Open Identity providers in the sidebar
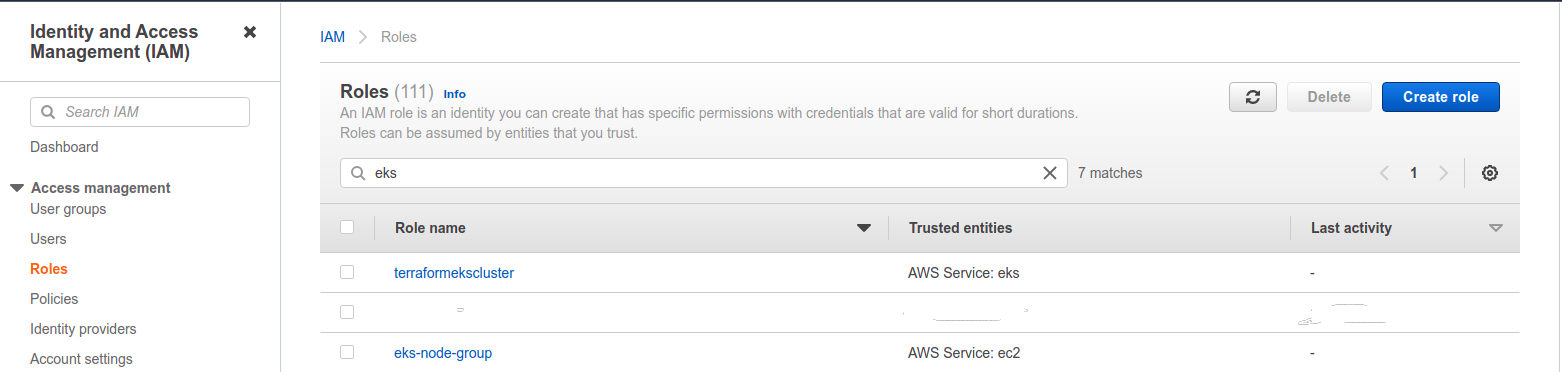The image size is (1562, 372). click(x=83, y=329)
